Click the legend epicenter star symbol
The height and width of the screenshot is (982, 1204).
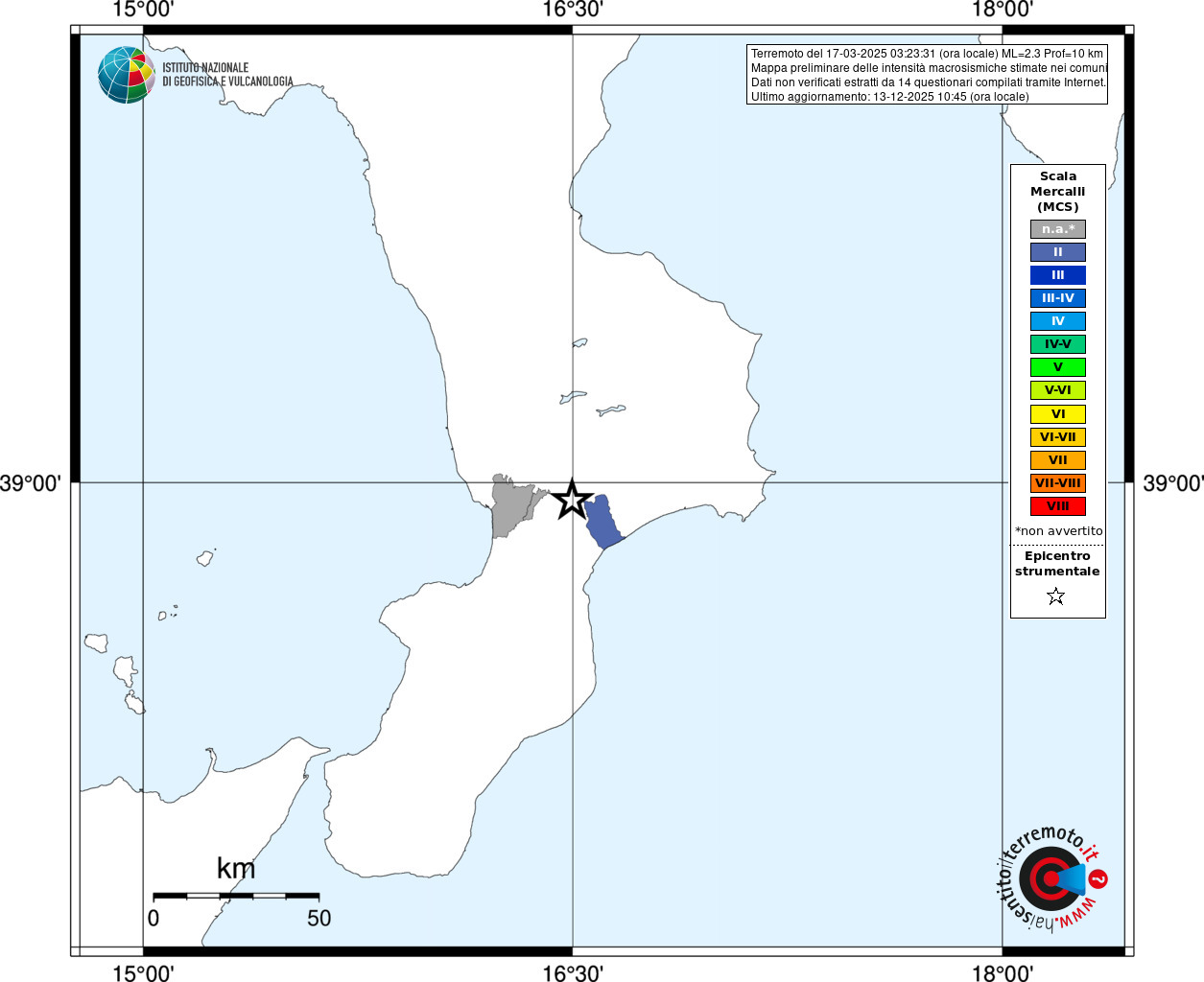[x=1056, y=596]
